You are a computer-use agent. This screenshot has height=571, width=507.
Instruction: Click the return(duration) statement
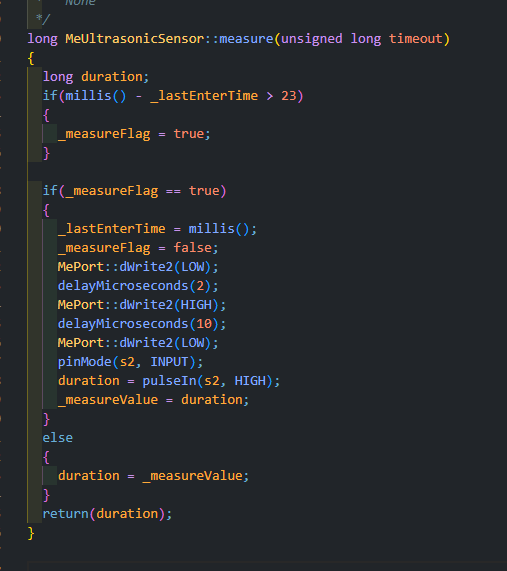tap(107, 514)
